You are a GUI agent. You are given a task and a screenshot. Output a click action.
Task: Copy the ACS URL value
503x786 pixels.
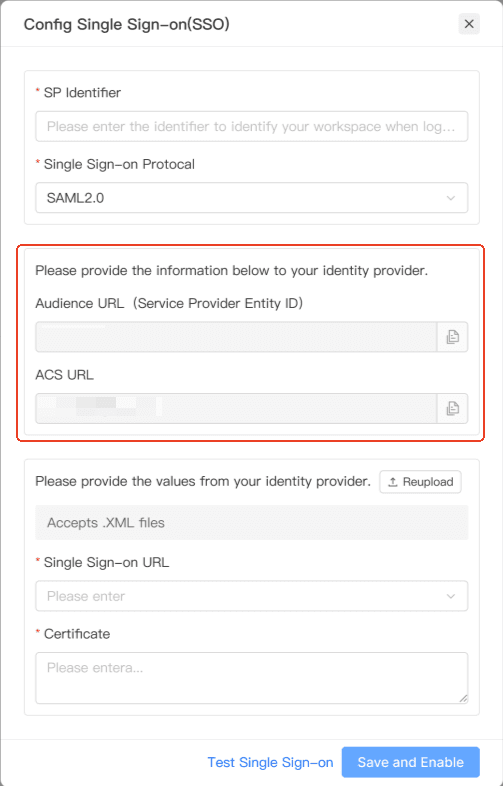[x=452, y=409]
